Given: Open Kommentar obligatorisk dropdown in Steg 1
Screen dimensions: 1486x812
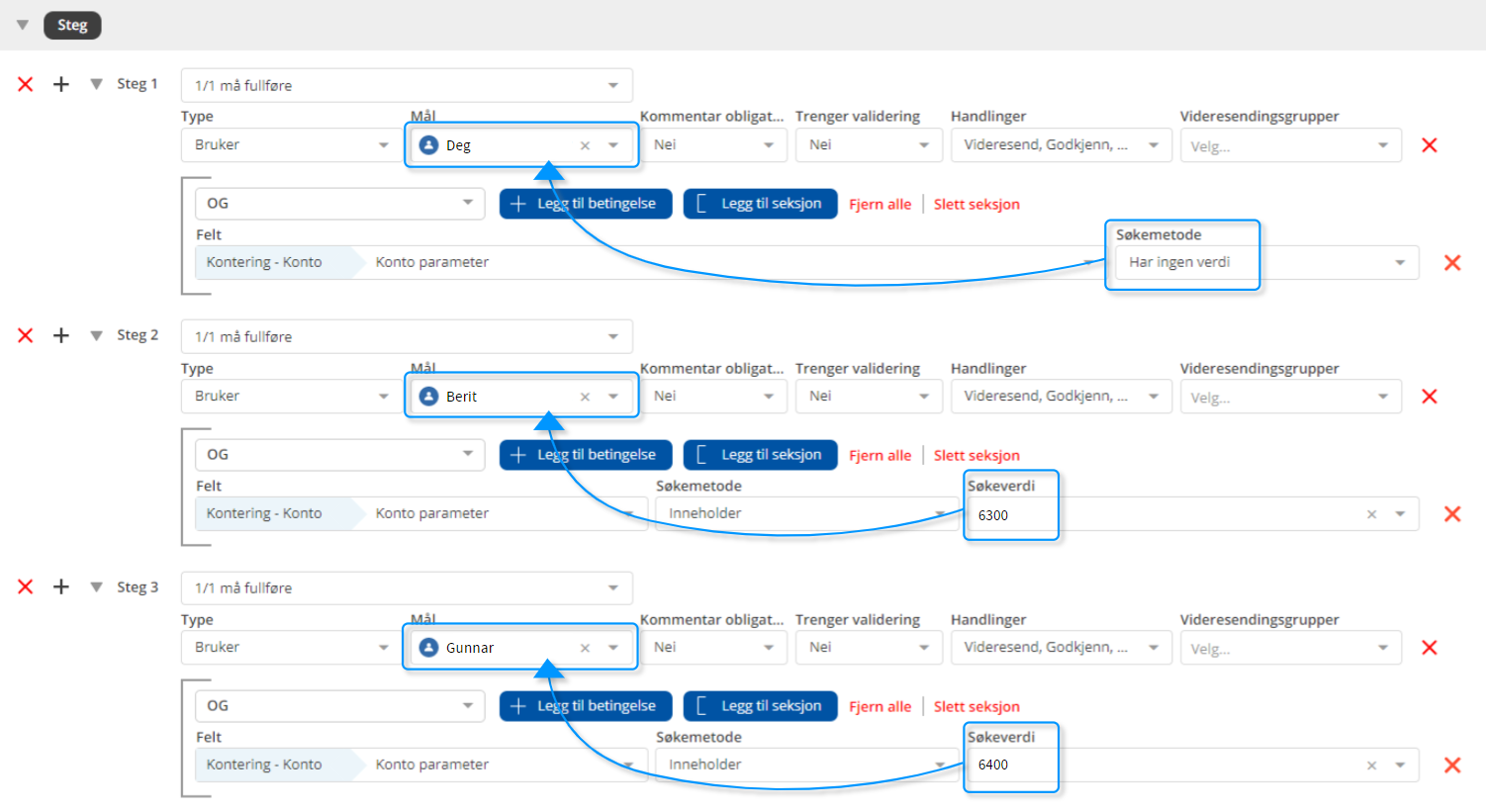Looking at the screenshot, I should [713, 145].
